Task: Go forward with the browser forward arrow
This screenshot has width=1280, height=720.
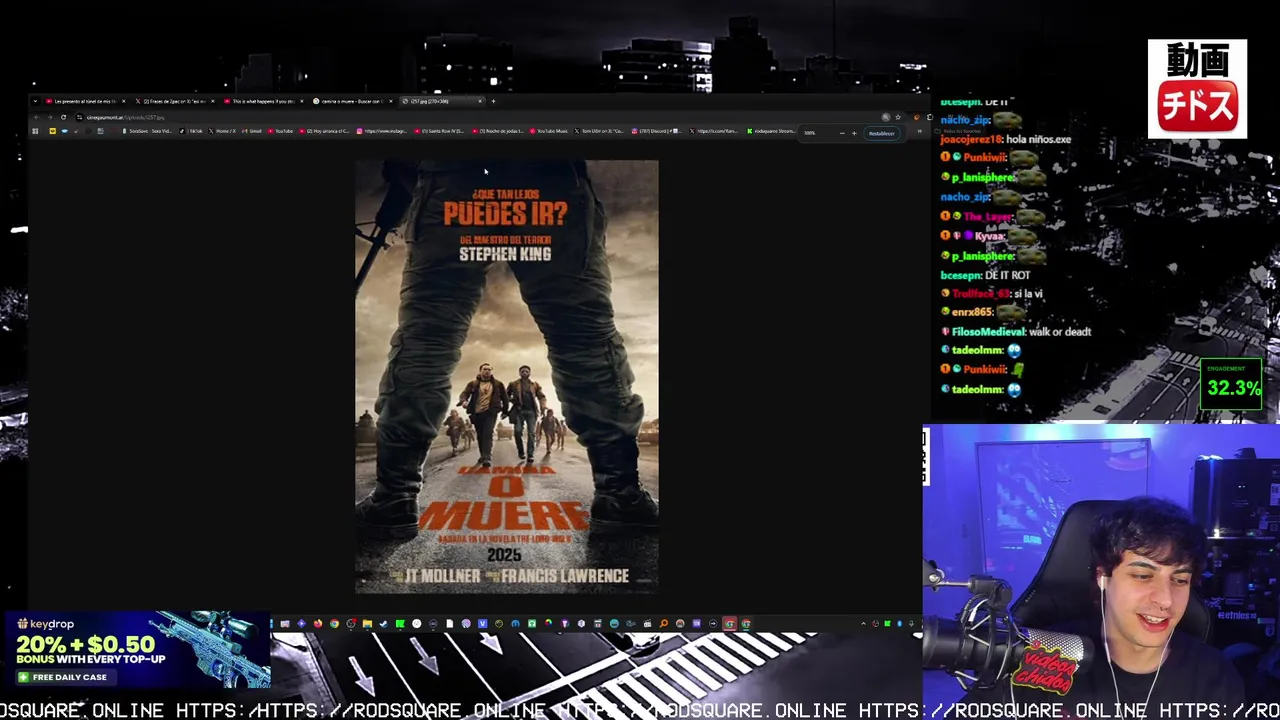Action: tap(50, 117)
